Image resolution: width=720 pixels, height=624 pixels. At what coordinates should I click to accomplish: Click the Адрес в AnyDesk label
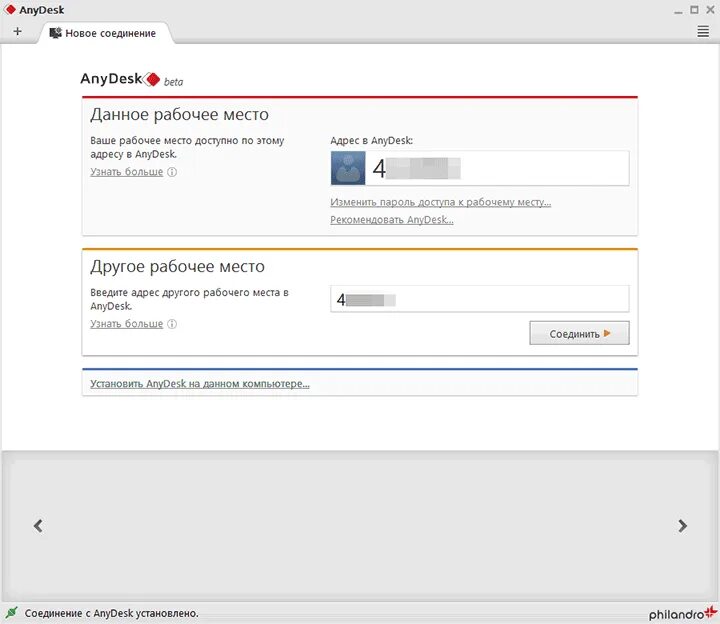371,141
